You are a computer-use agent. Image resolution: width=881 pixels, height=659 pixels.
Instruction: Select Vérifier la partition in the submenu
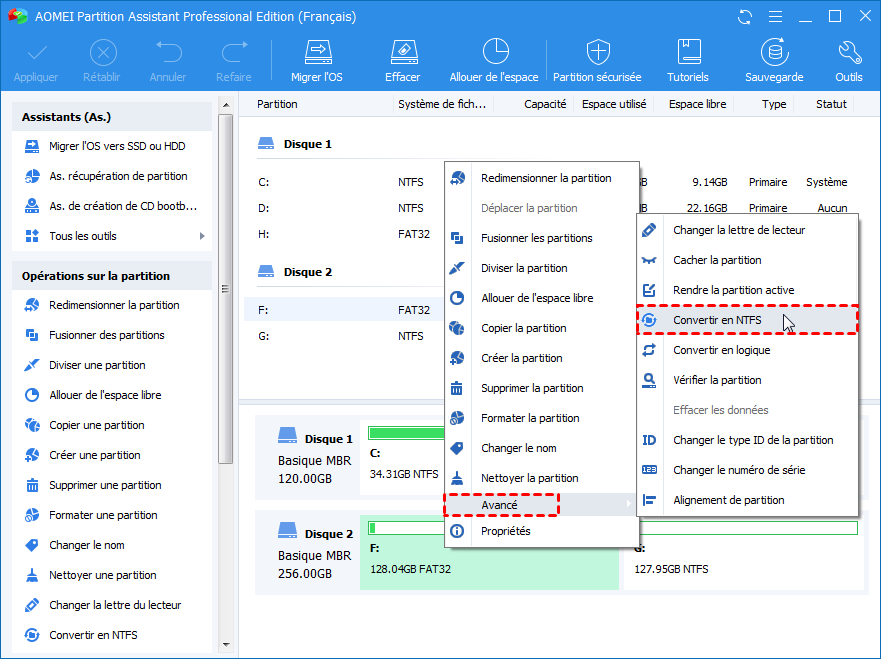[x=747, y=380]
